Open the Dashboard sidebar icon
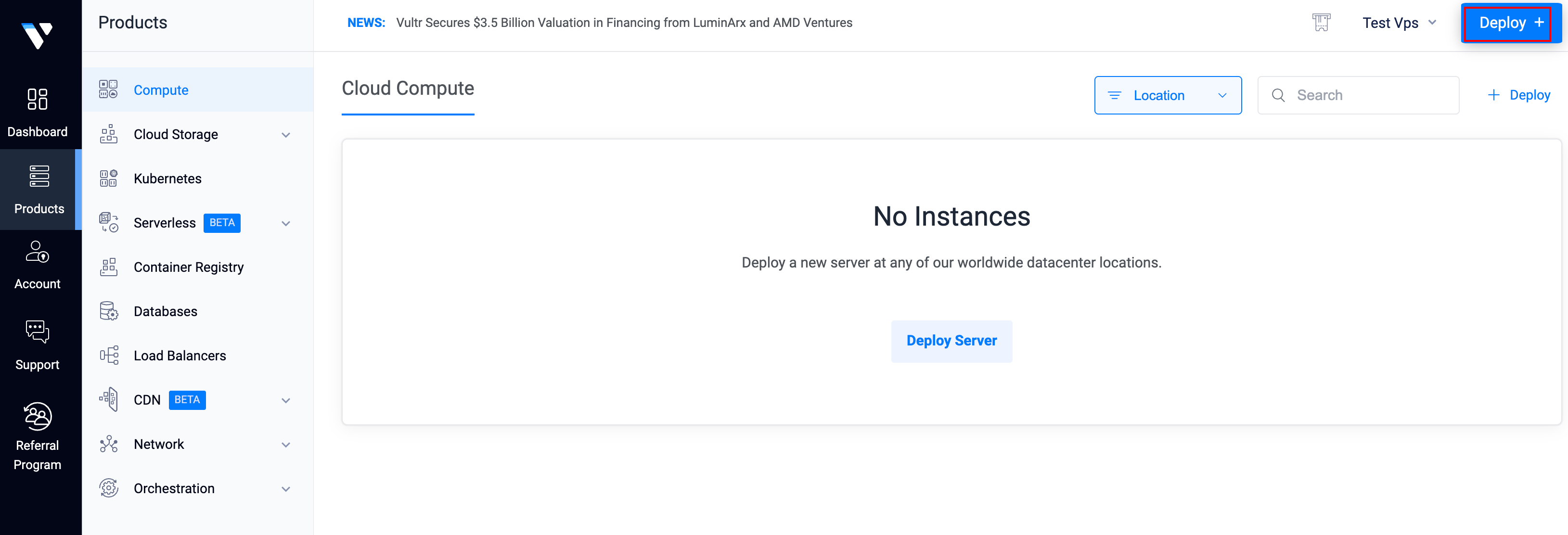 pos(37,99)
